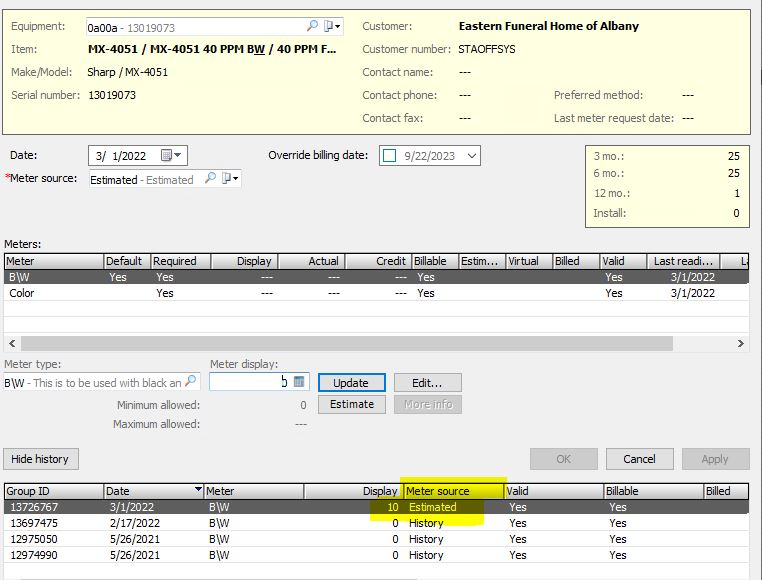Click the Virtual column header

[529, 261]
